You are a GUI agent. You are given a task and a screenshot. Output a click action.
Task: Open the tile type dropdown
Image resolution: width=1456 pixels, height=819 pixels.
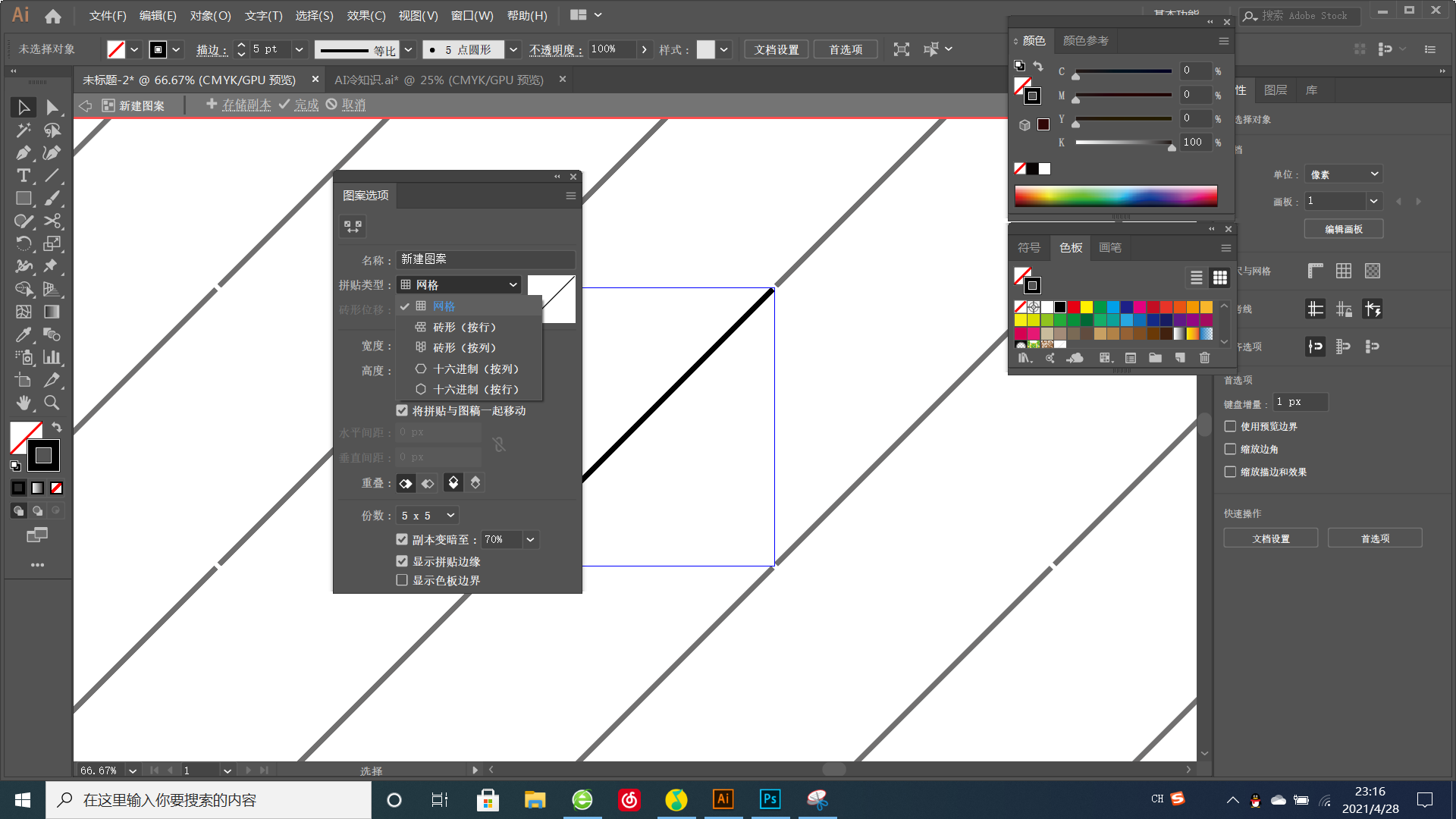click(x=459, y=284)
